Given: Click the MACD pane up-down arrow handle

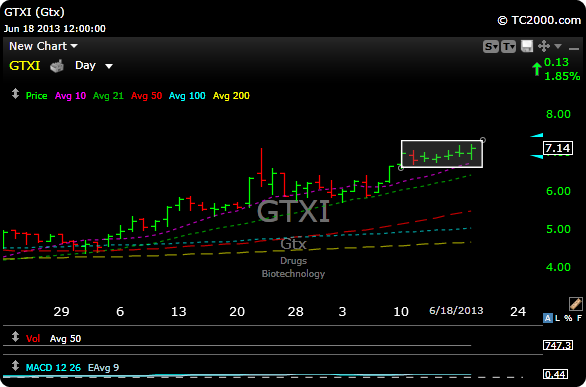Looking at the screenshot, I should 15,365.
